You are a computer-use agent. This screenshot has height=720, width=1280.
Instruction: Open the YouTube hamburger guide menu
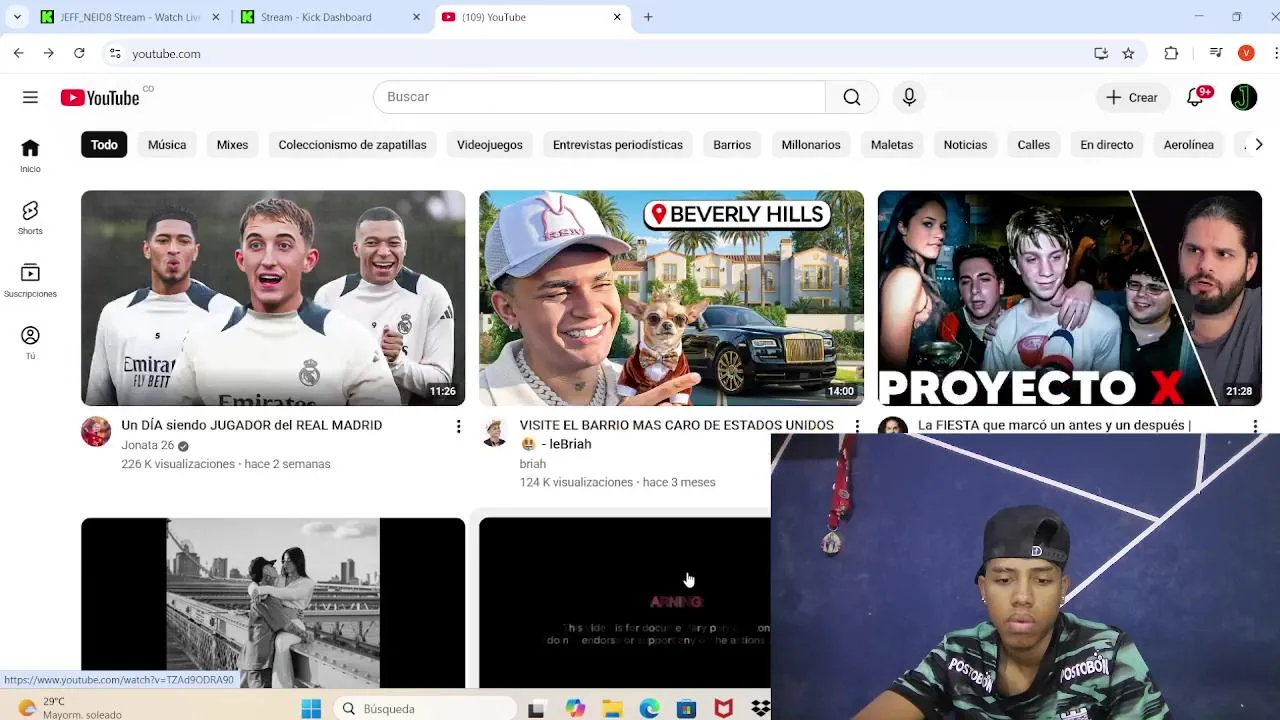coord(30,97)
